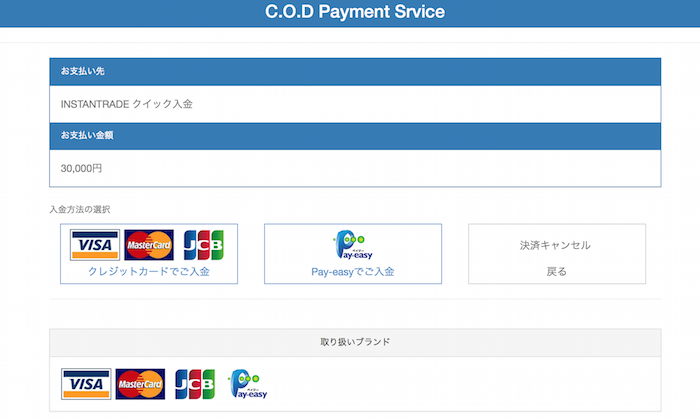The image size is (700, 420).
Task: Click the JCB logo under 取り扱いブランド
Action: tap(195, 384)
